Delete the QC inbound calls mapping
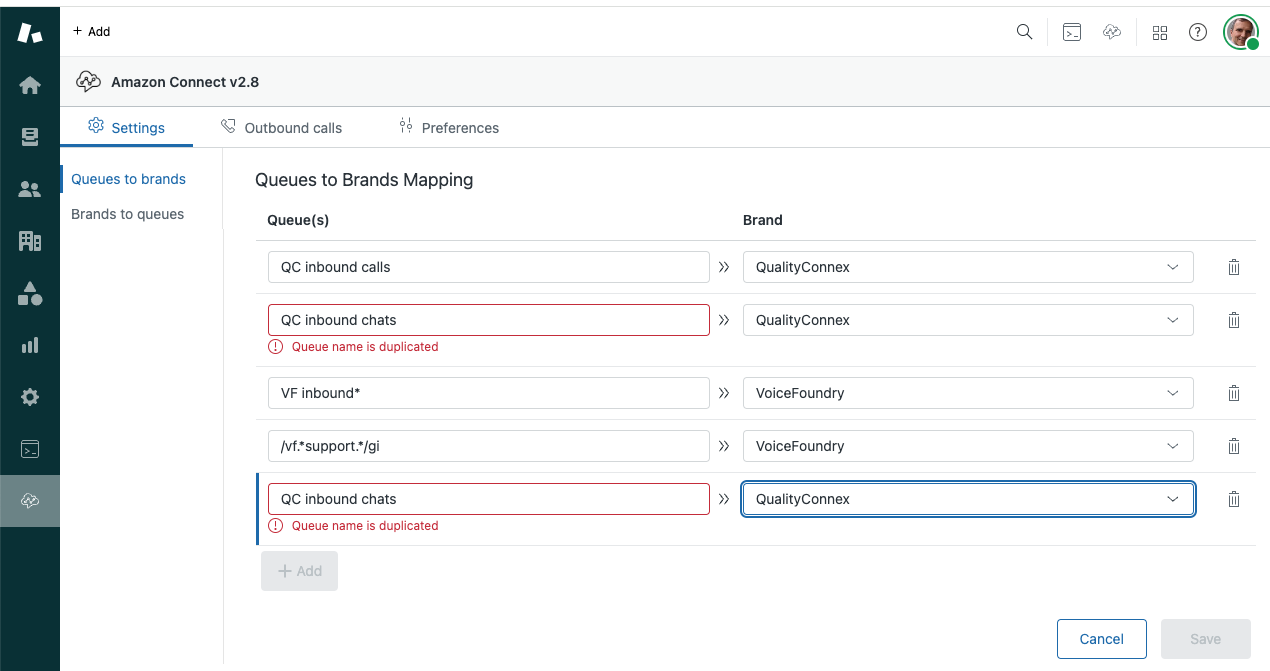Viewport: 1270px width, 671px height. coord(1233,267)
